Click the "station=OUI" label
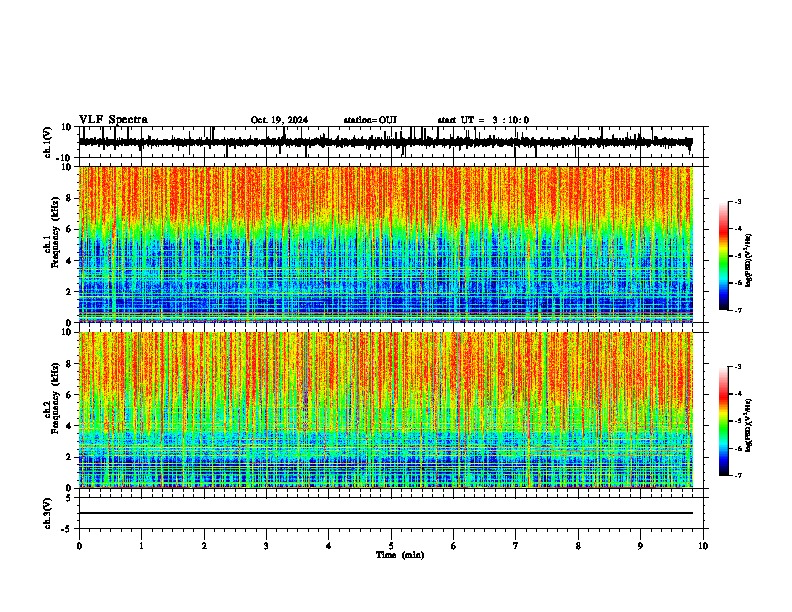 click(x=370, y=120)
